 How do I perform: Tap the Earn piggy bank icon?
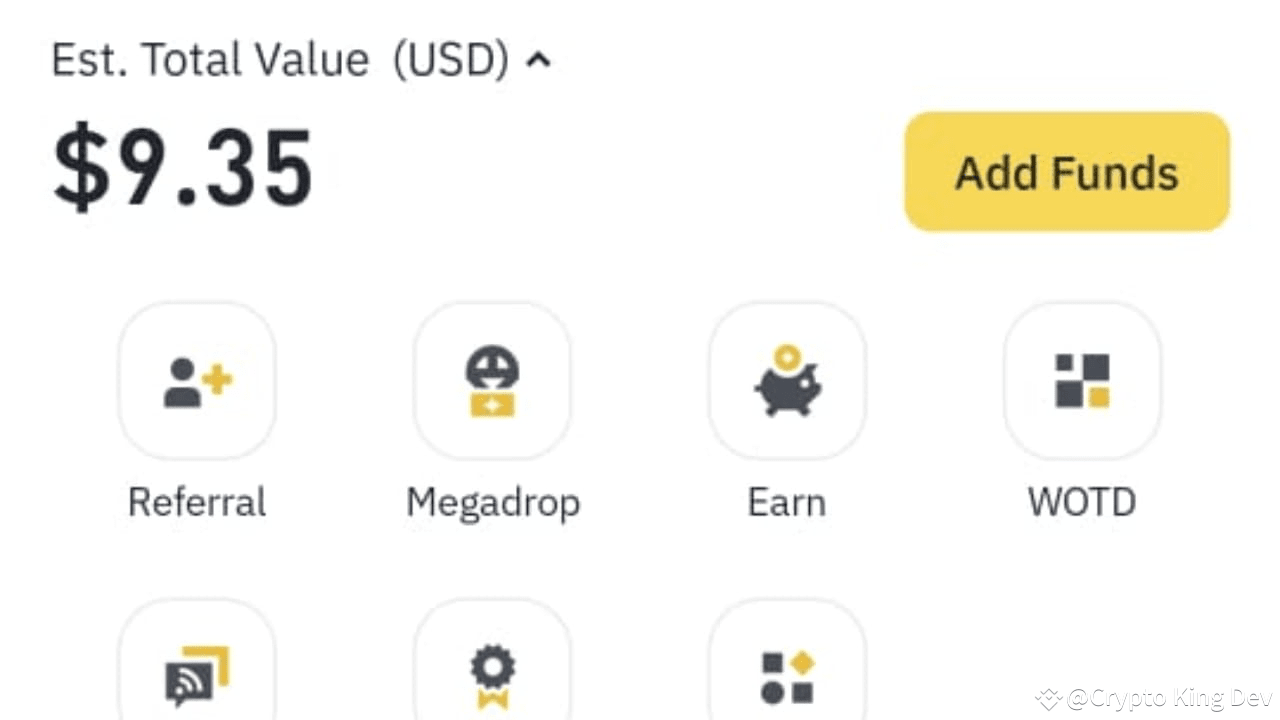pyautogui.click(x=787, y=381)
